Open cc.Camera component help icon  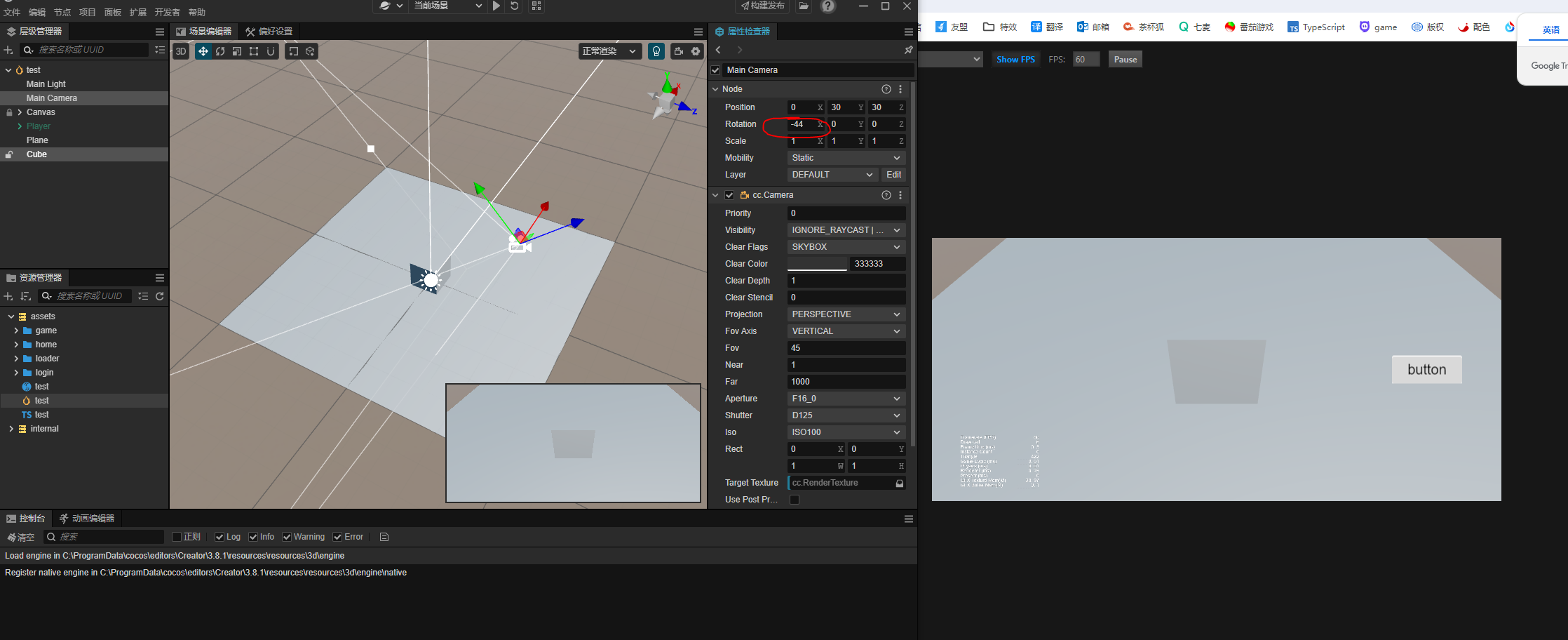tap(886, 195)
